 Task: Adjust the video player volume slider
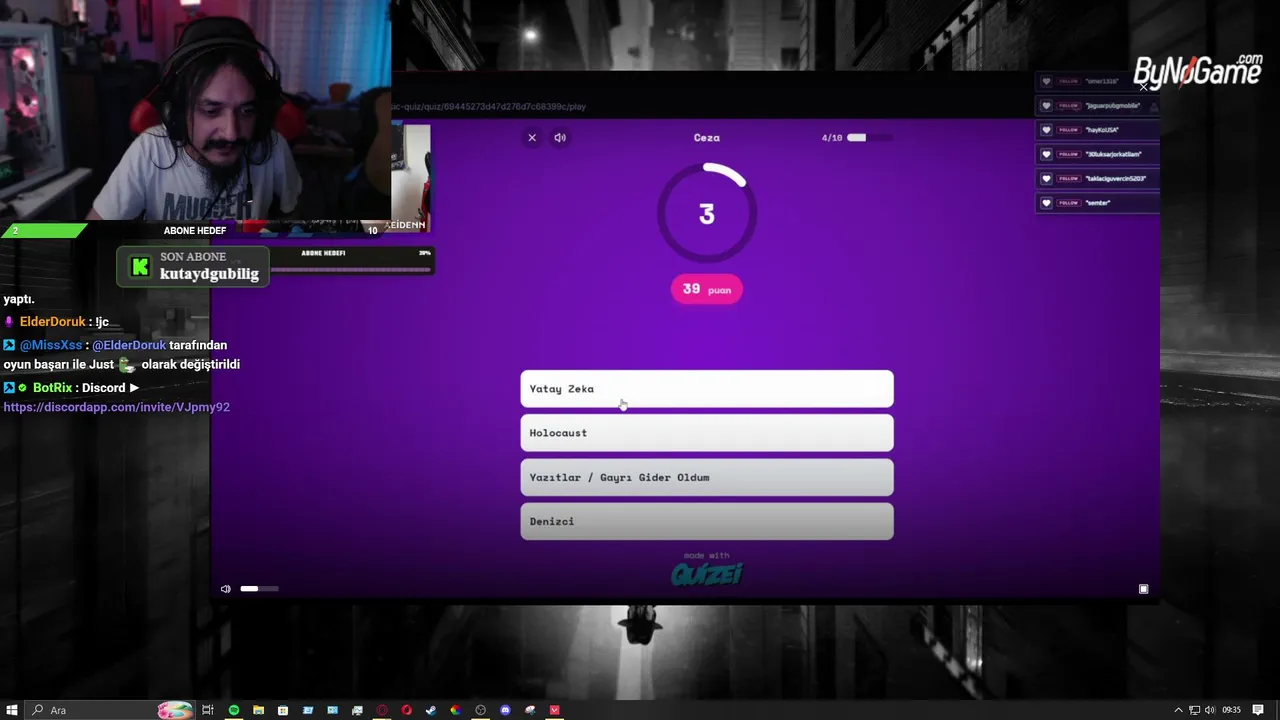(259, 589)
